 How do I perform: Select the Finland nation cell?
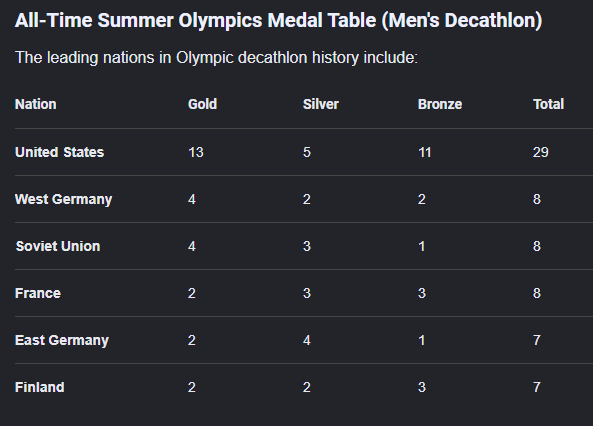[40, 387]
